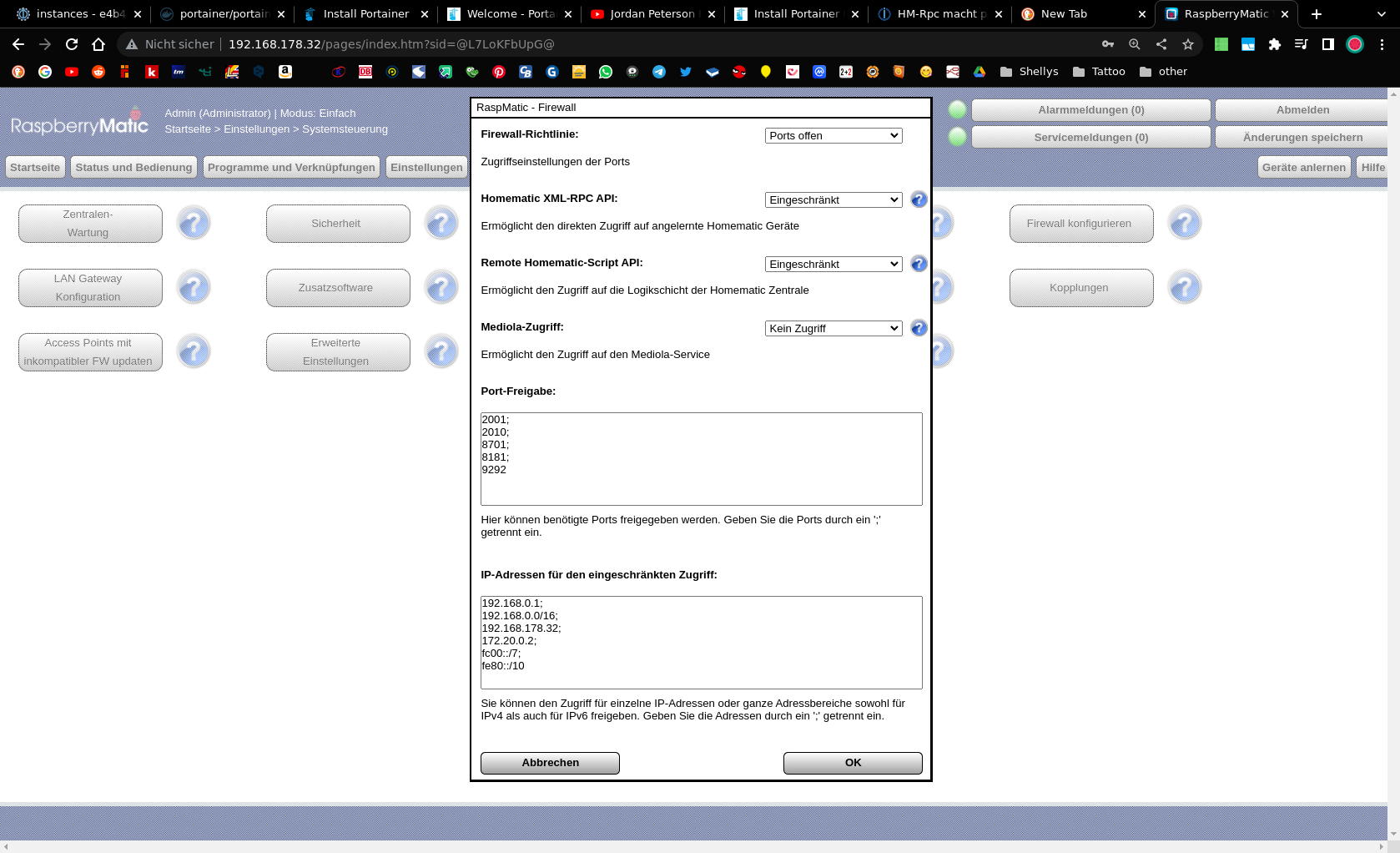Open the other bookmarks folder

(1163, 72)
